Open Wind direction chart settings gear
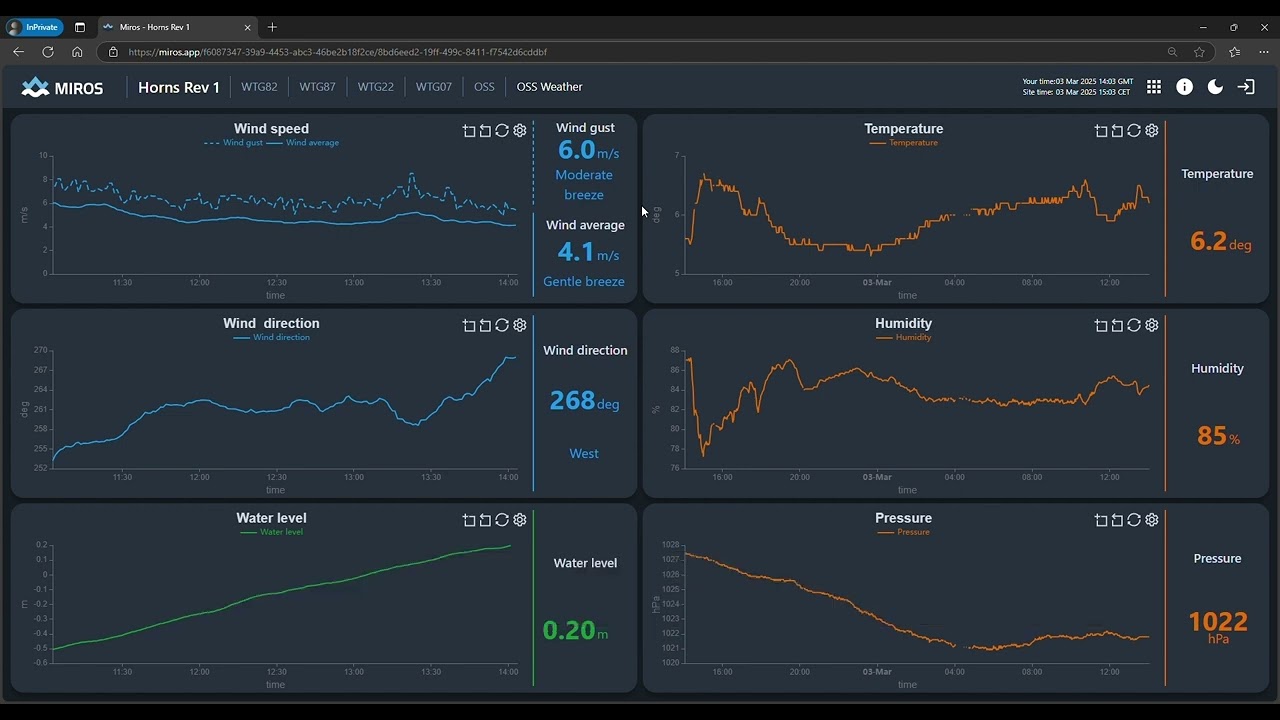 click(520, 325)
